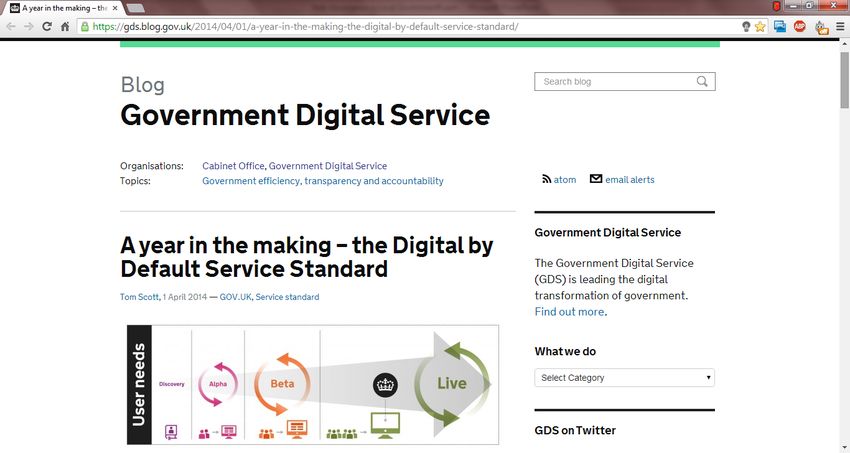Open the cat extension showing 'off'

822,27
